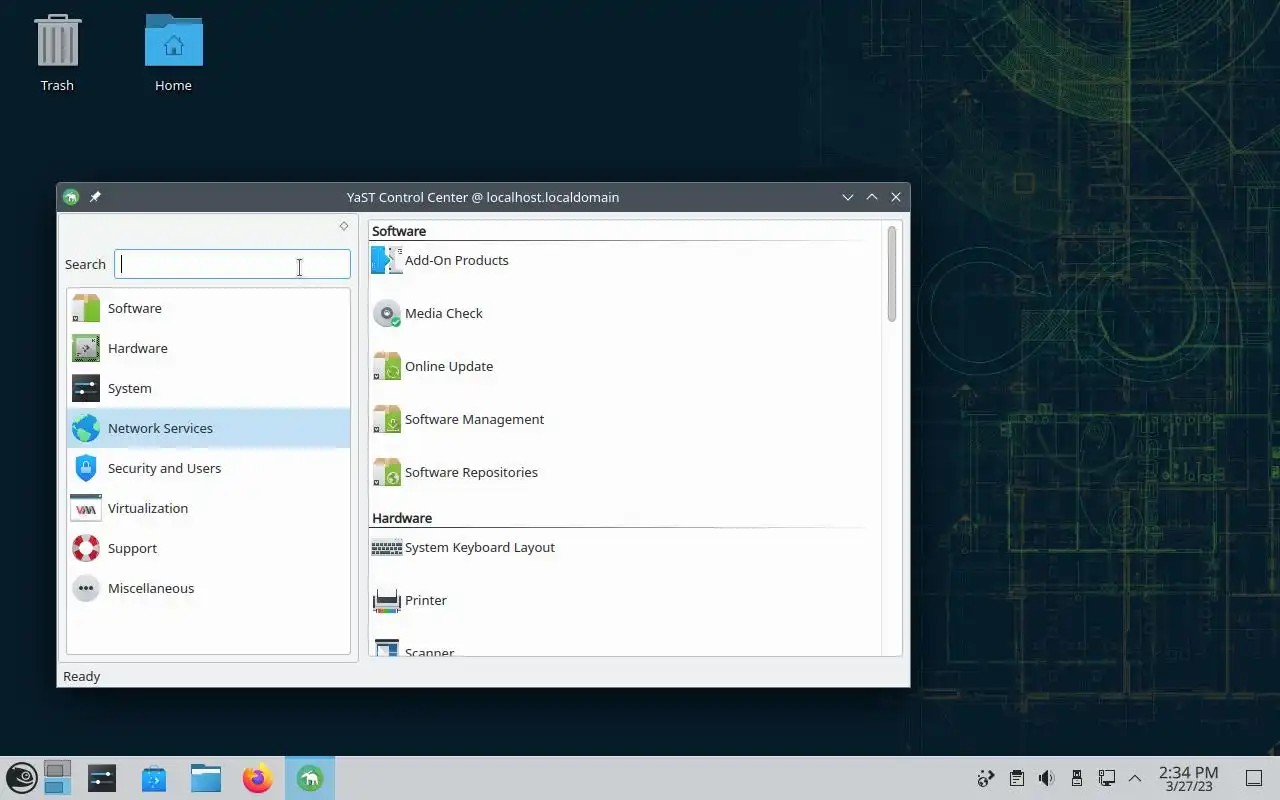The height and width of the screenshot is (800, 1280).
Task: Maximize the YaST Control Center window
Action: (x=872, y=197)
